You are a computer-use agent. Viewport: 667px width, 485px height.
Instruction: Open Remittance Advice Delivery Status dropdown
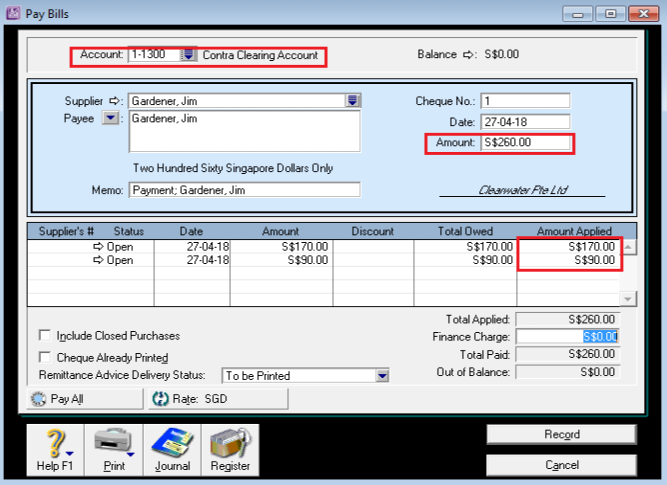pyautogui.click(x=382, y=376)
